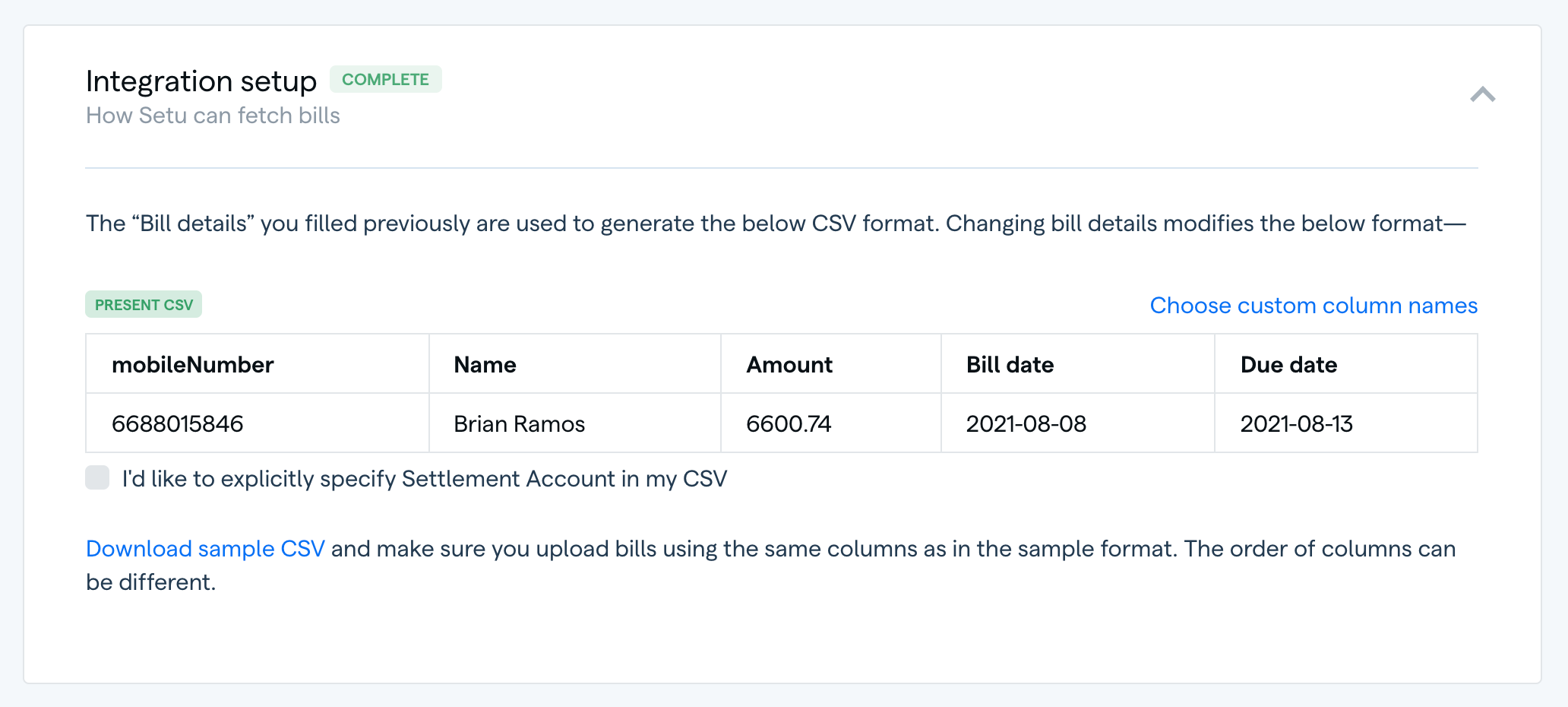
Task: Select the Due date column header
Action: point(1288,364)
